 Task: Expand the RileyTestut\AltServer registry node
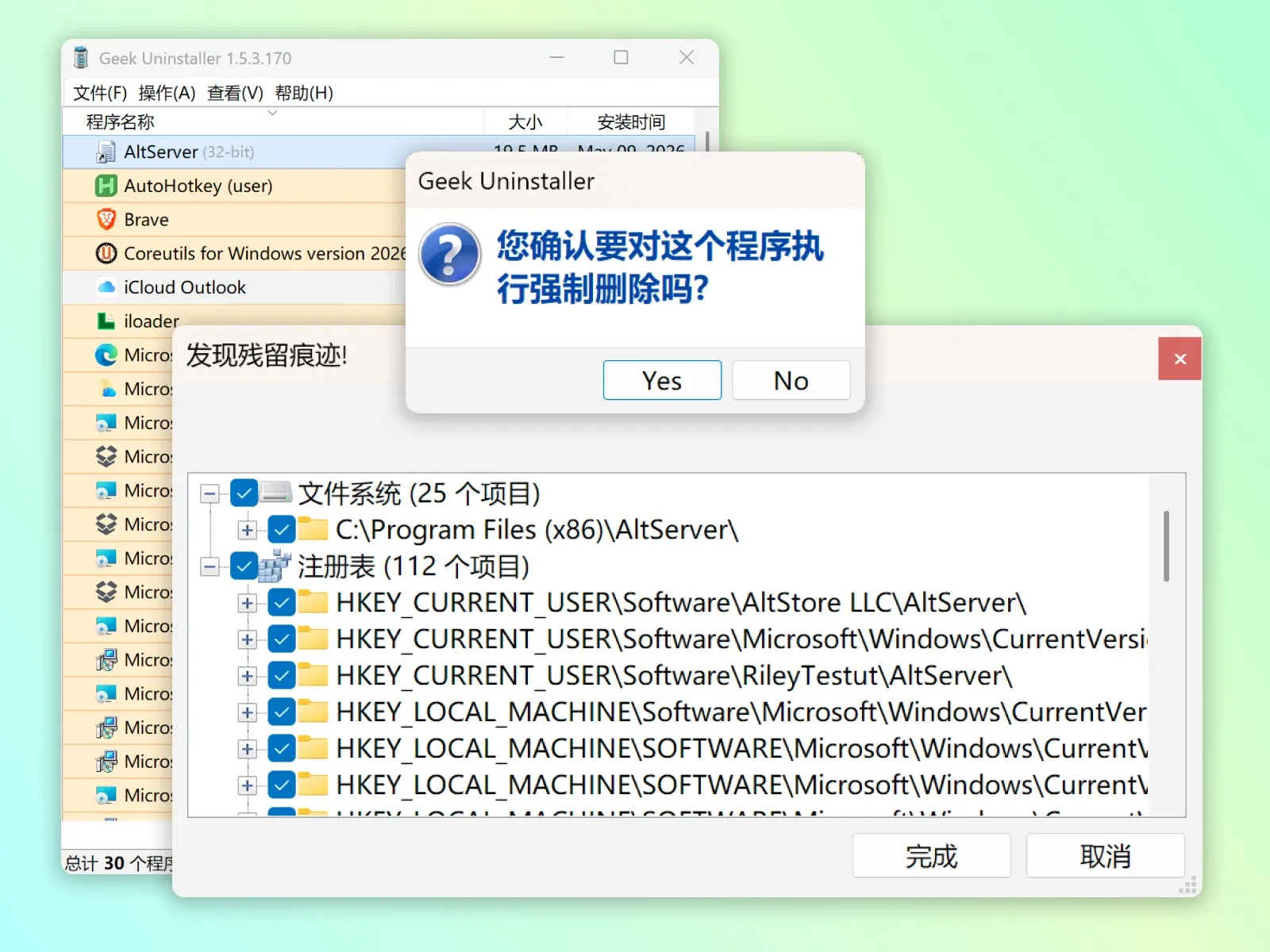(x=248, y=676)
